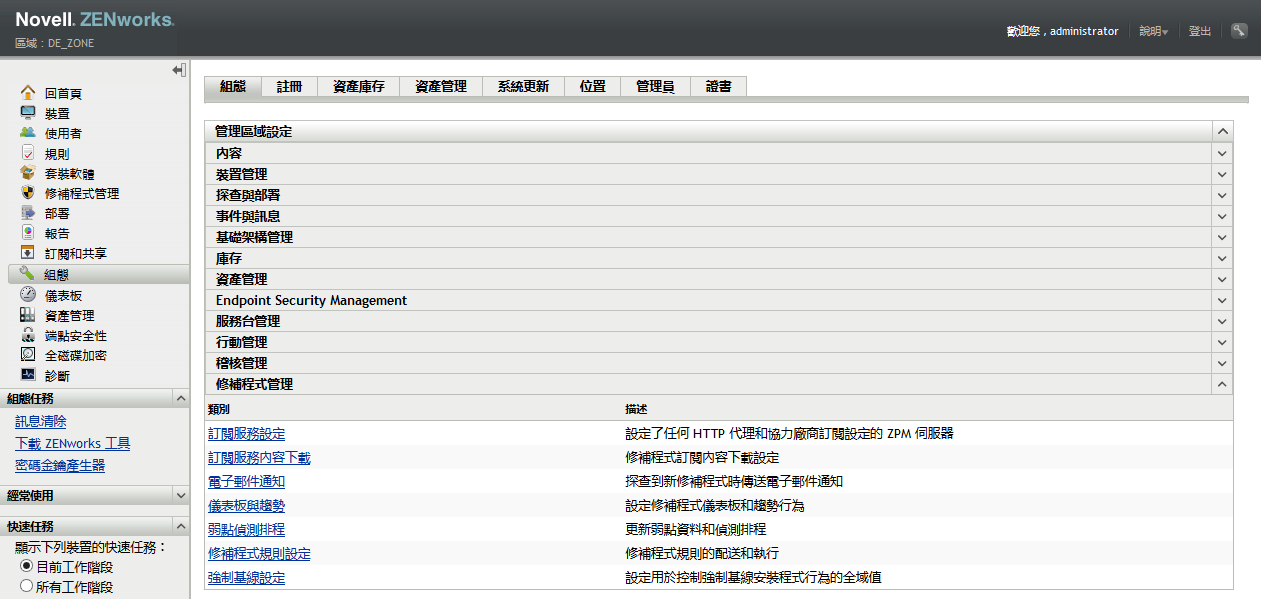Click the 儀表板 gauge icon

(x=28, y=295)
